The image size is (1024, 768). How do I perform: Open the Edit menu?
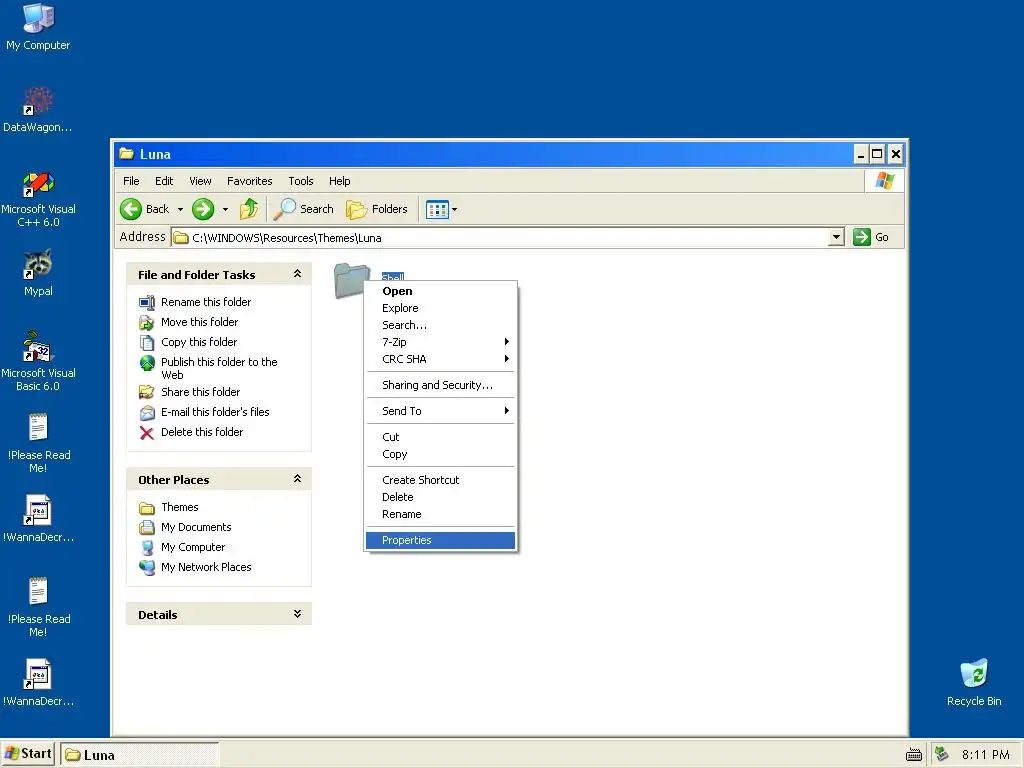[x=164, y=181]
